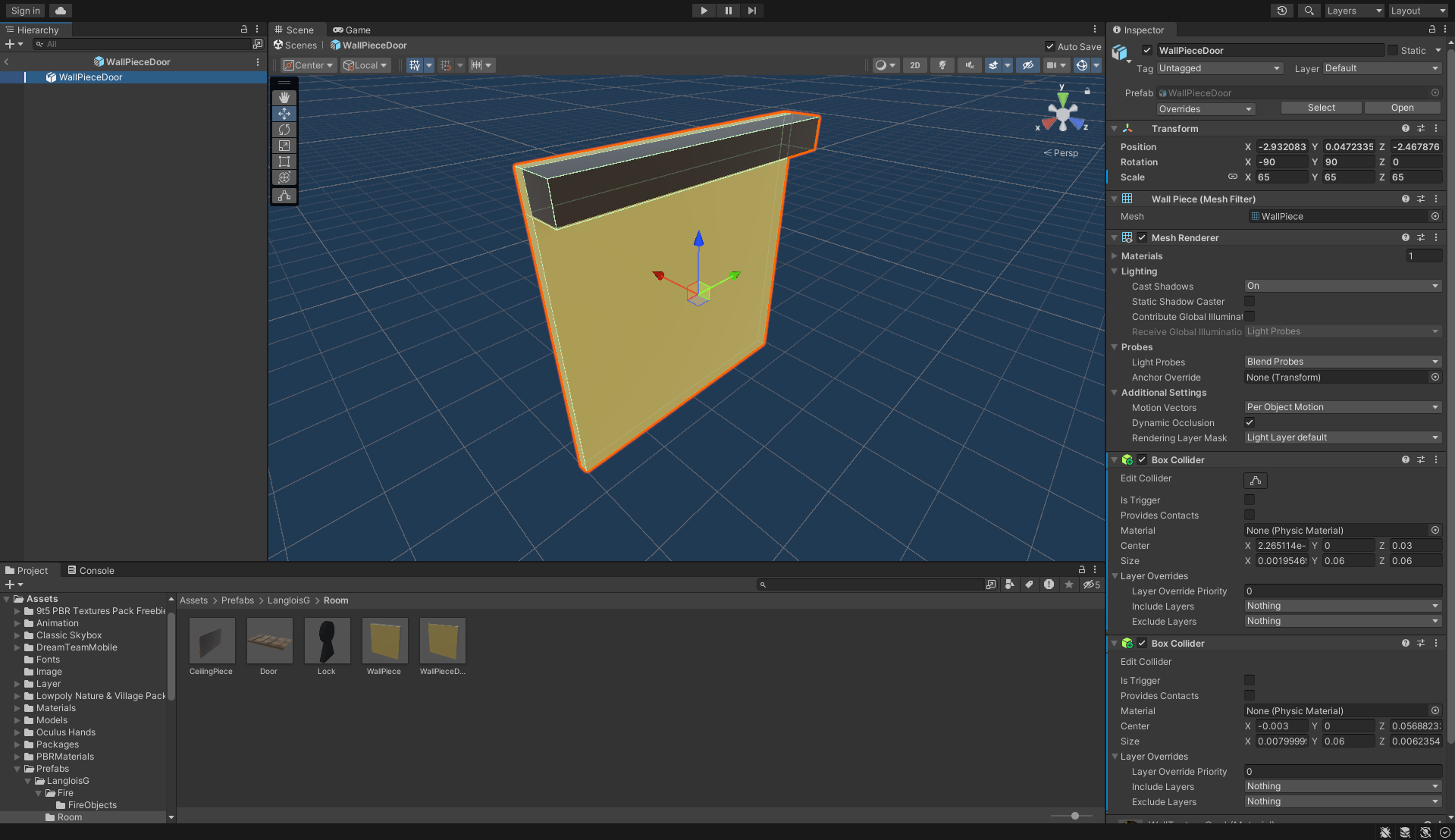Click the Sign in button
Screen dimensions: 1455x840
(x=24, y=11)
